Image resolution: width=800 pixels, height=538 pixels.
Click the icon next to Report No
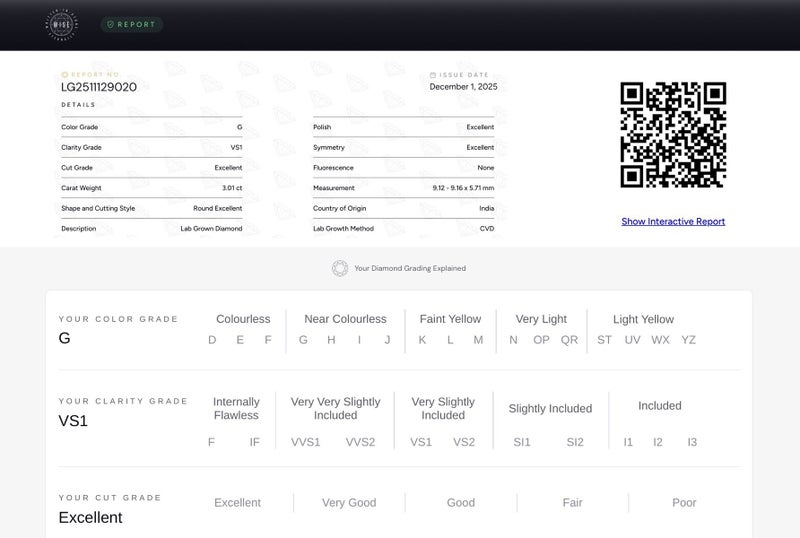64,75
